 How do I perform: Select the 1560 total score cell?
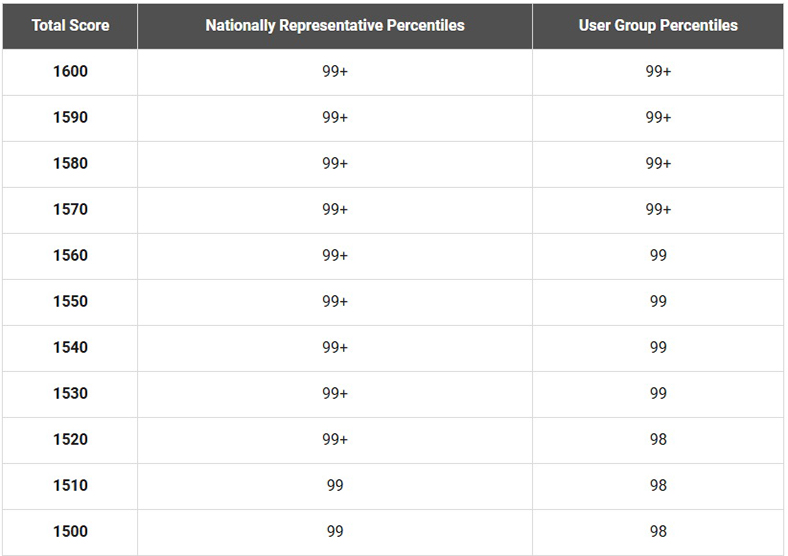click(70, 255)
